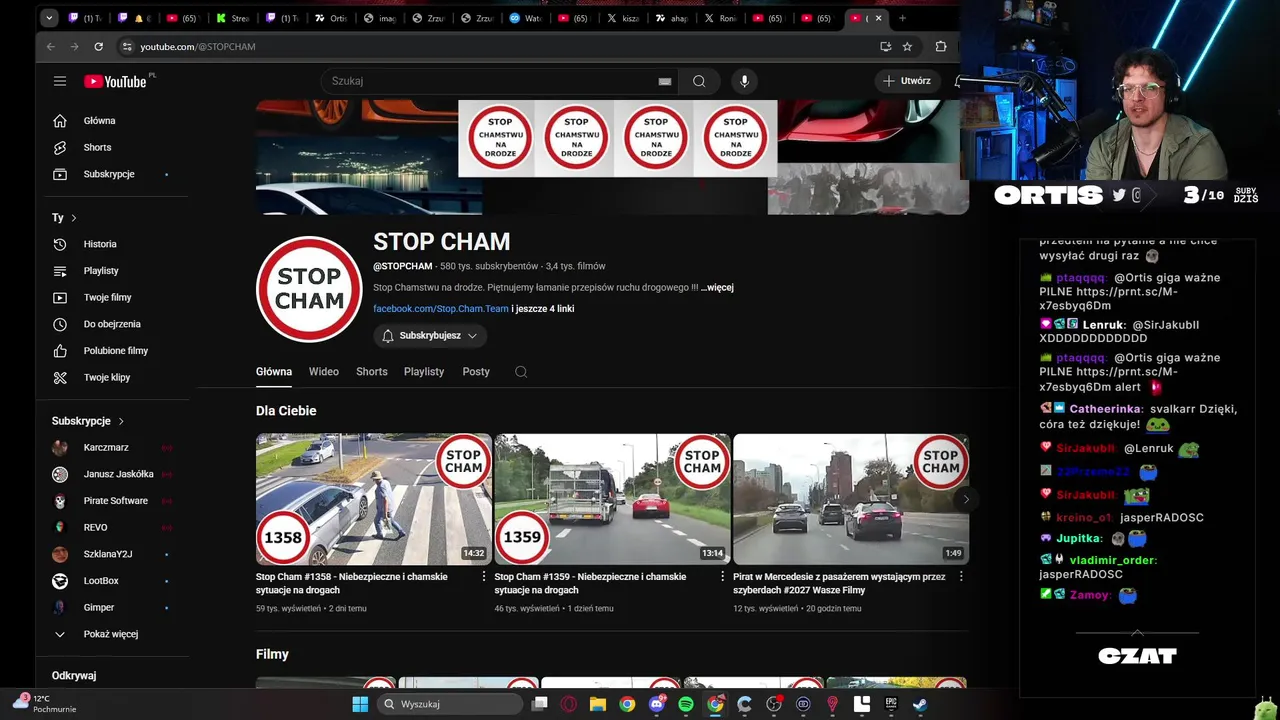The height and width of the screenshot is (720, 1280).
Task: Open Spotify from the taskbar
Action: pyautogui.click(x=686, y=704)
